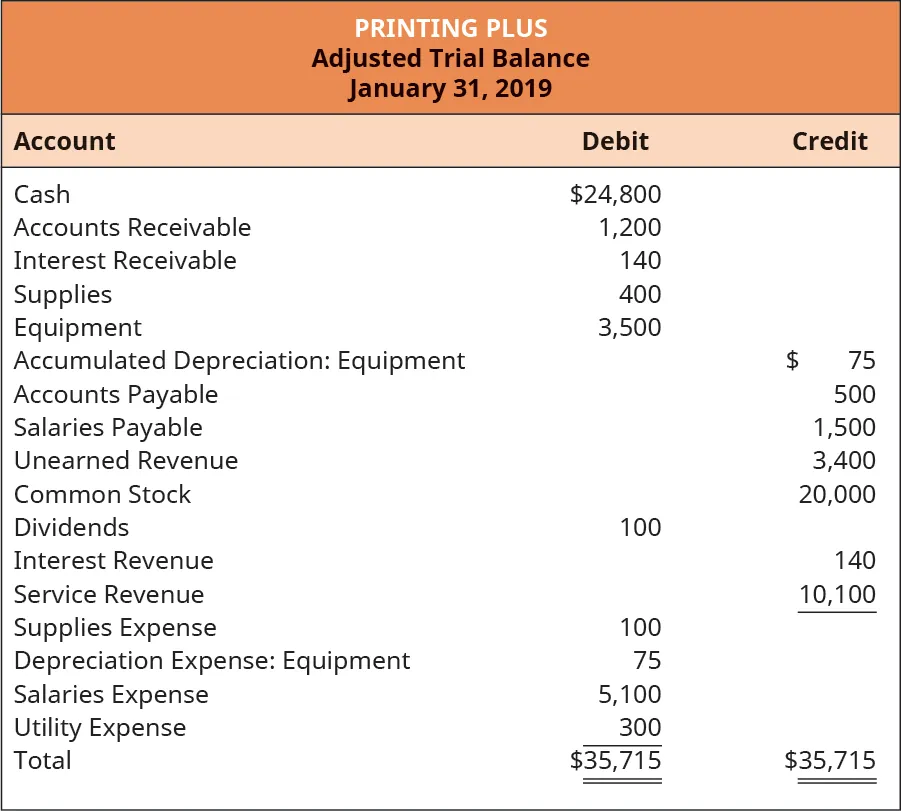Select the Dividends account label
Screen dimensions: 901x811
pyautogui.click(x=71, y=528)
